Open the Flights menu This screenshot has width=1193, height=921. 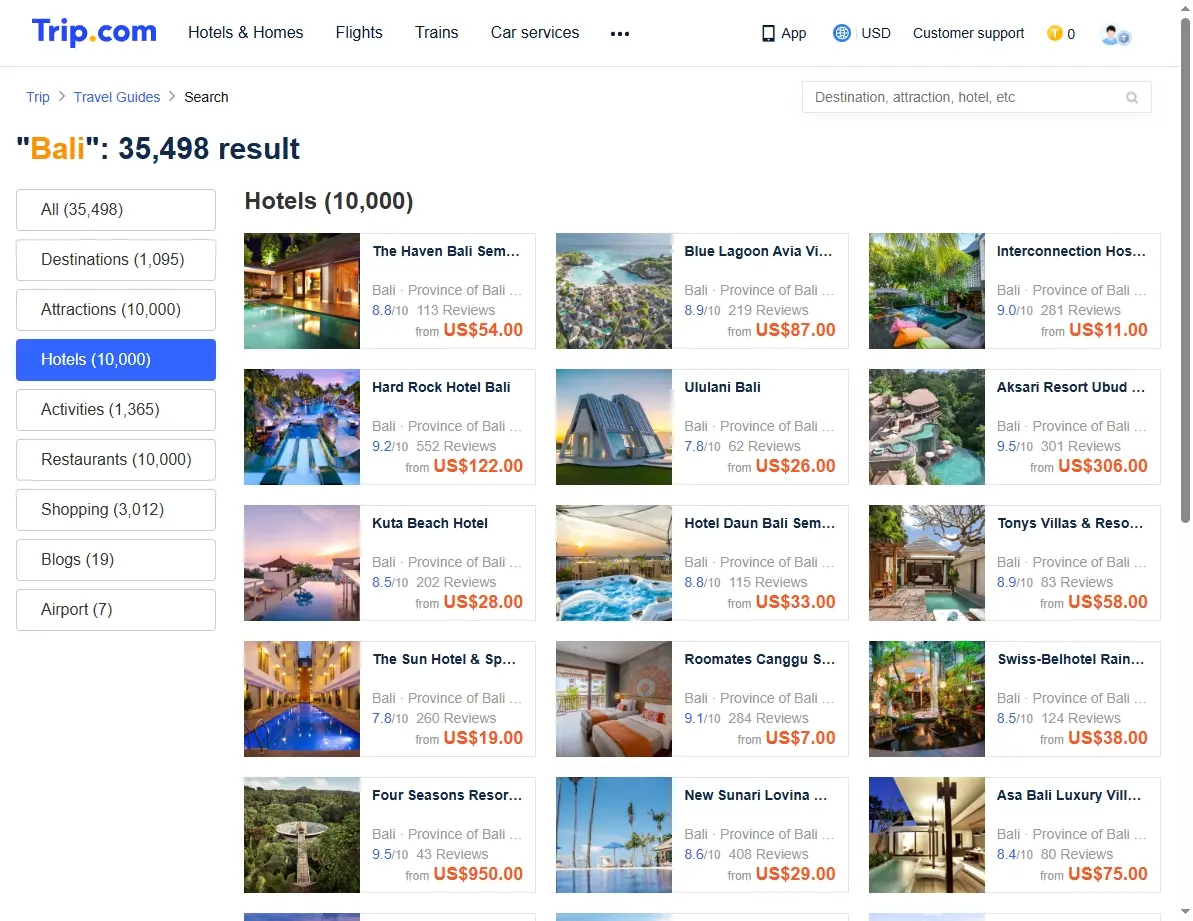(359, 33)
